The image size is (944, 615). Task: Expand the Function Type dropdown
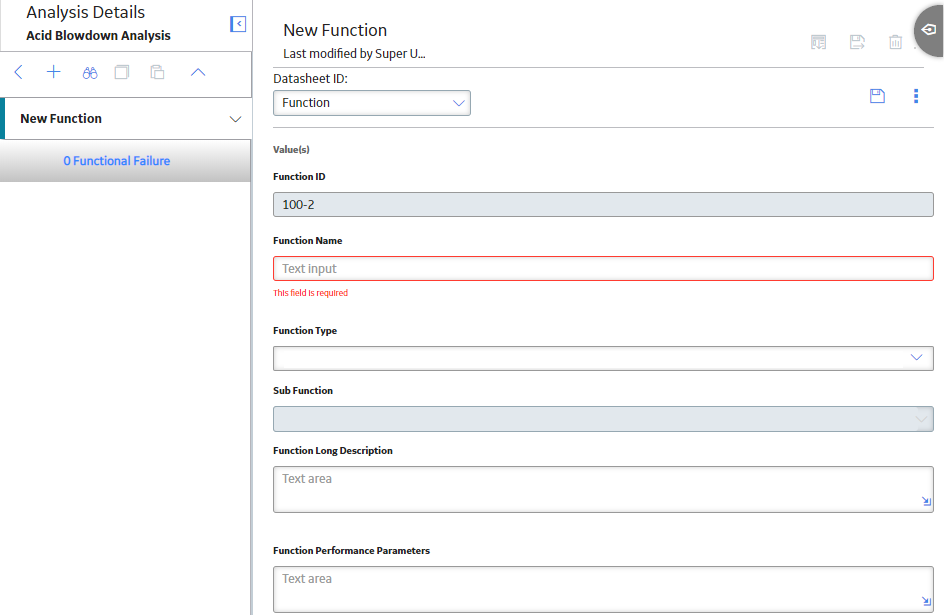coord(603,358)
